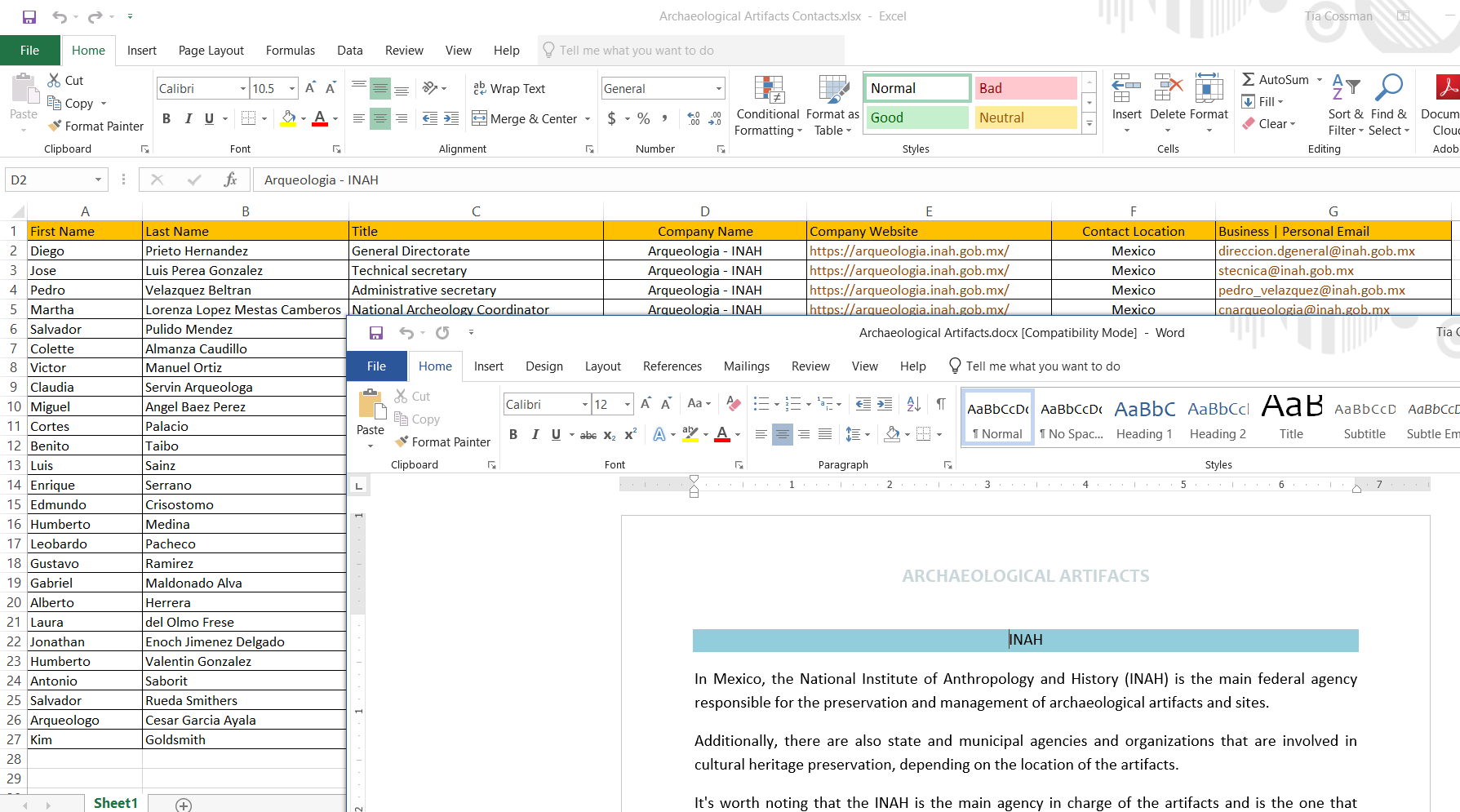Clear all formatting in Word
This screenshot has width=1460, height=812.
[x=734, y=403]
